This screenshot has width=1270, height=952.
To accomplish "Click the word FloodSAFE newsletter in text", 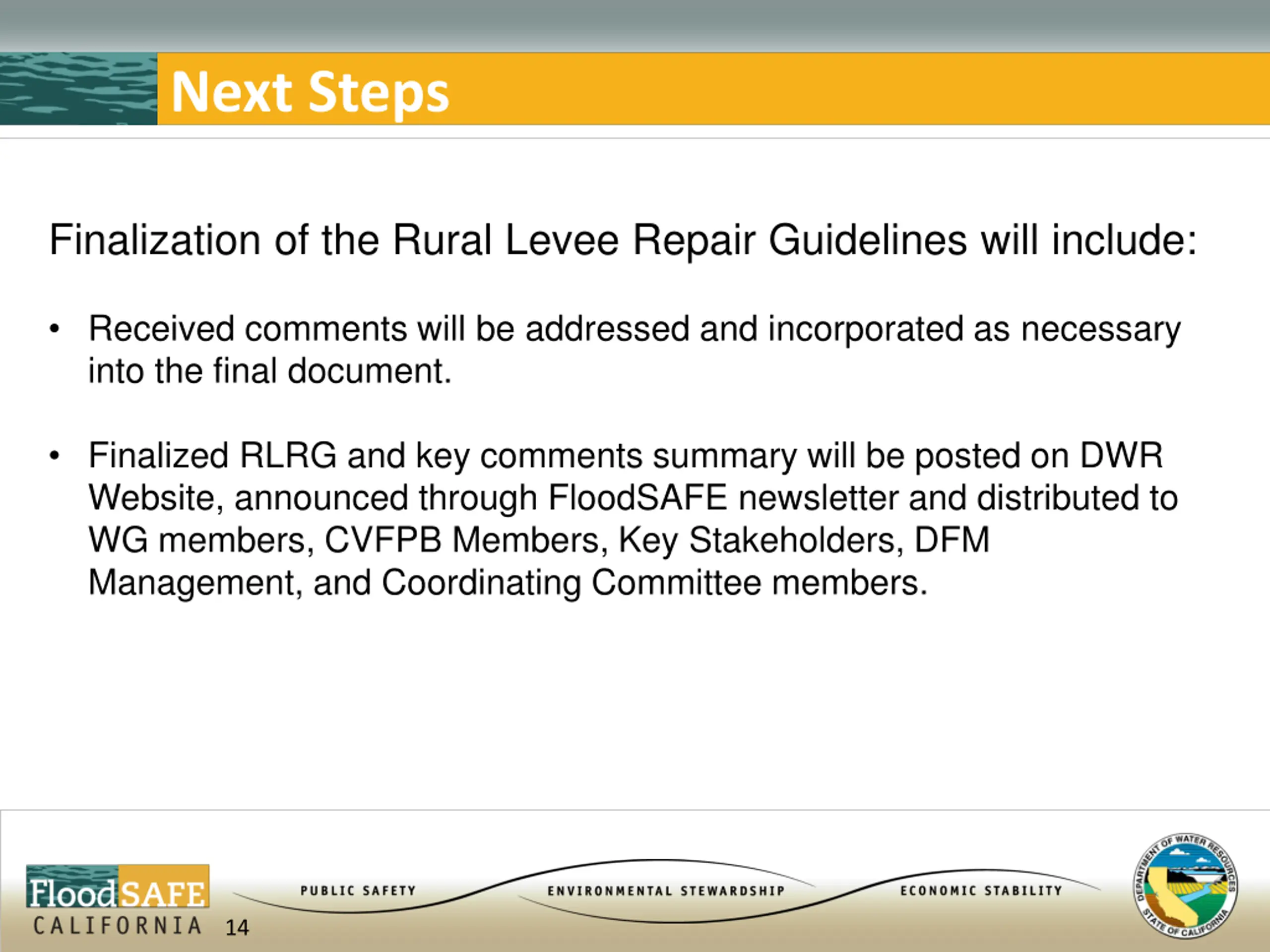I will (x=723, y=497).
